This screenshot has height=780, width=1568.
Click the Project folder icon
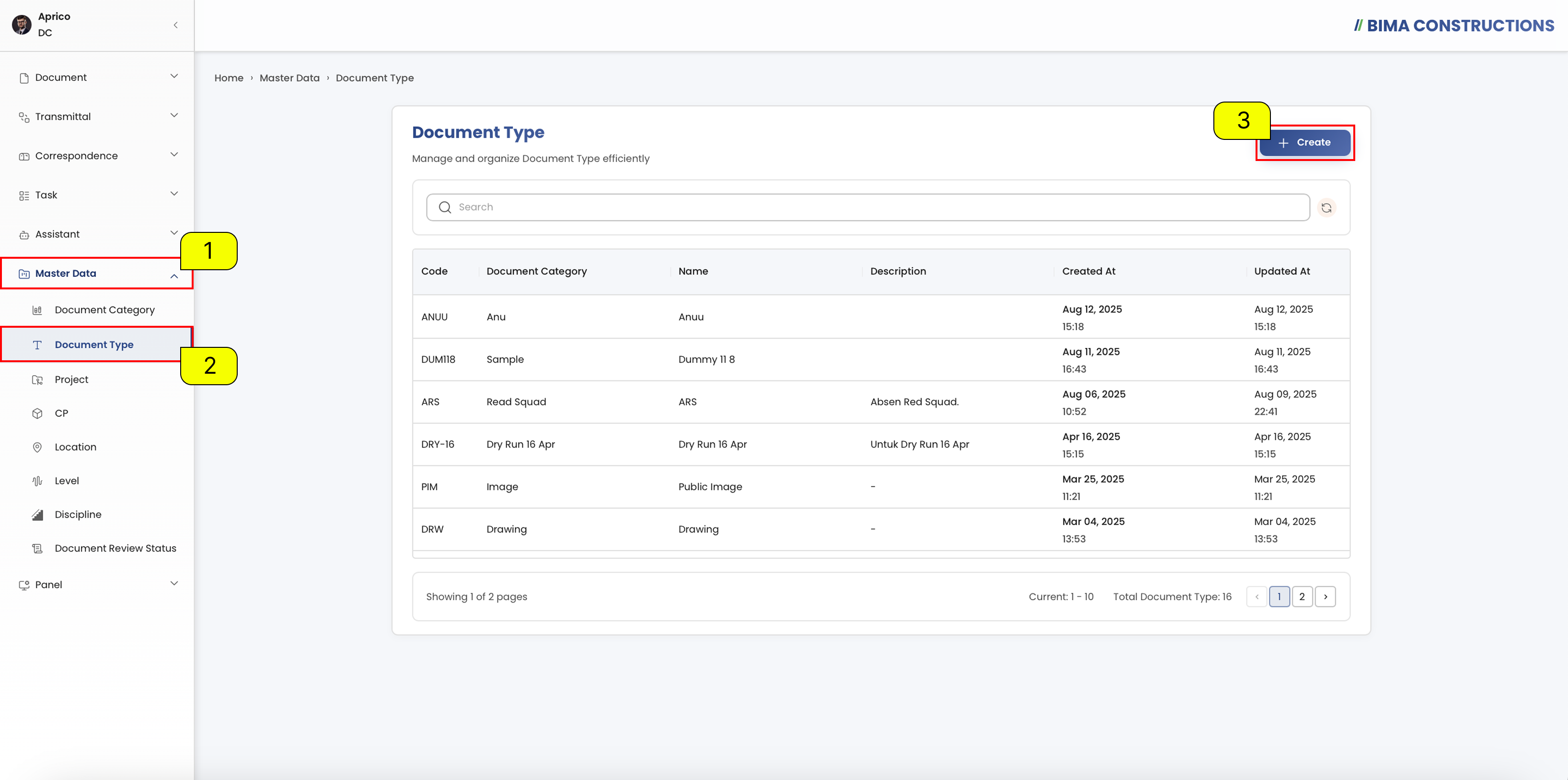coord(37,379)
